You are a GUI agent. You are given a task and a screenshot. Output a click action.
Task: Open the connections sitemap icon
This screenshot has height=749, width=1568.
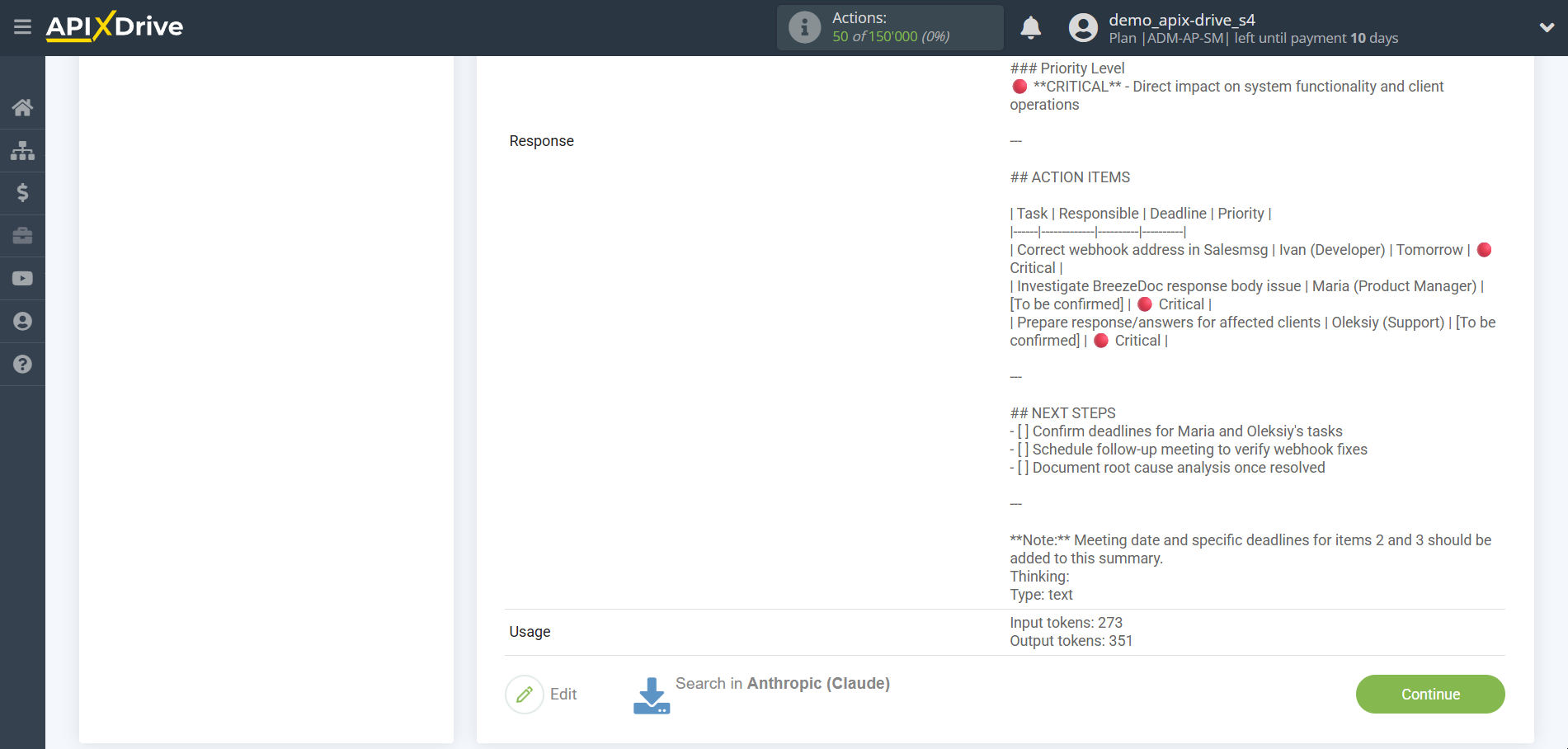[22, 150]
